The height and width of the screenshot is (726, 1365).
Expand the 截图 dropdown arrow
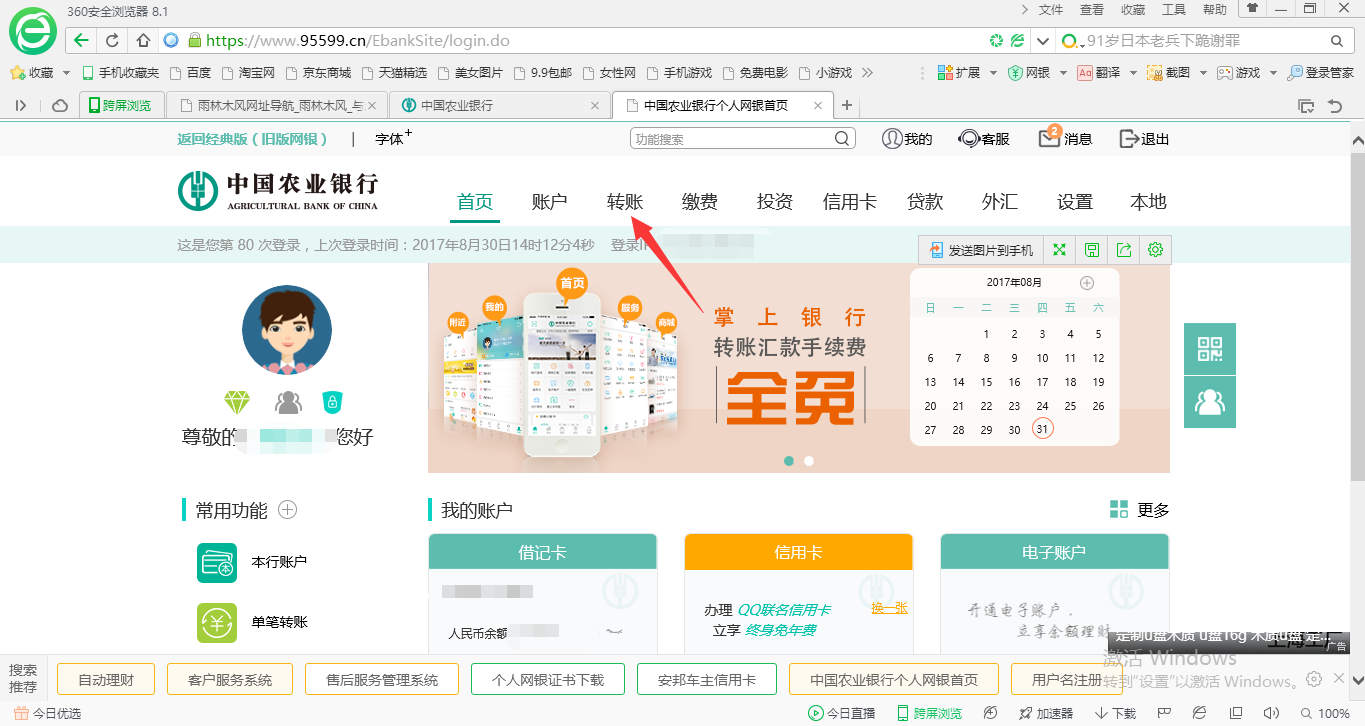tap(1202, 73)
